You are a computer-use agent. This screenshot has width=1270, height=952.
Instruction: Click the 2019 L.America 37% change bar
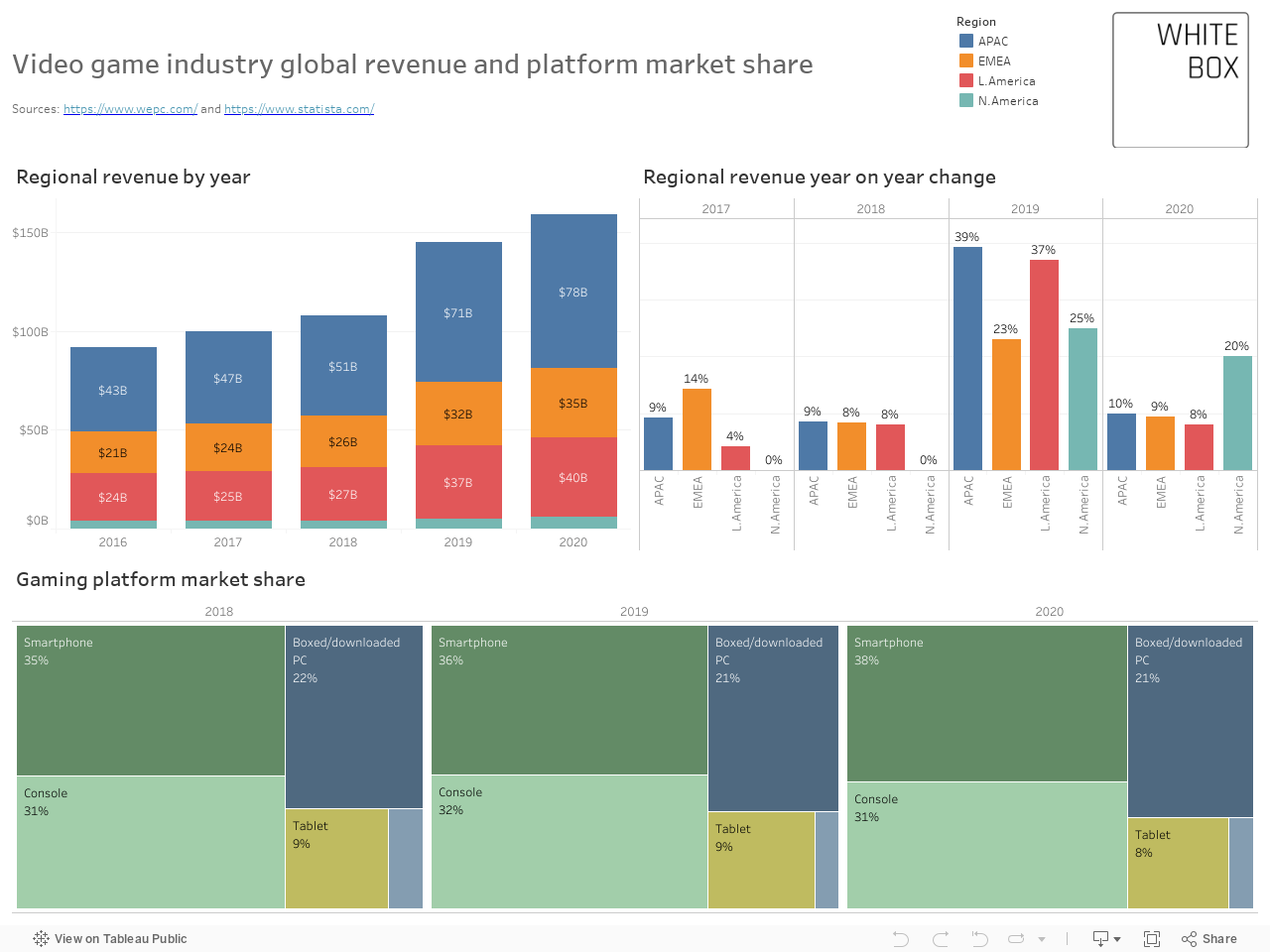(1045, 365)
